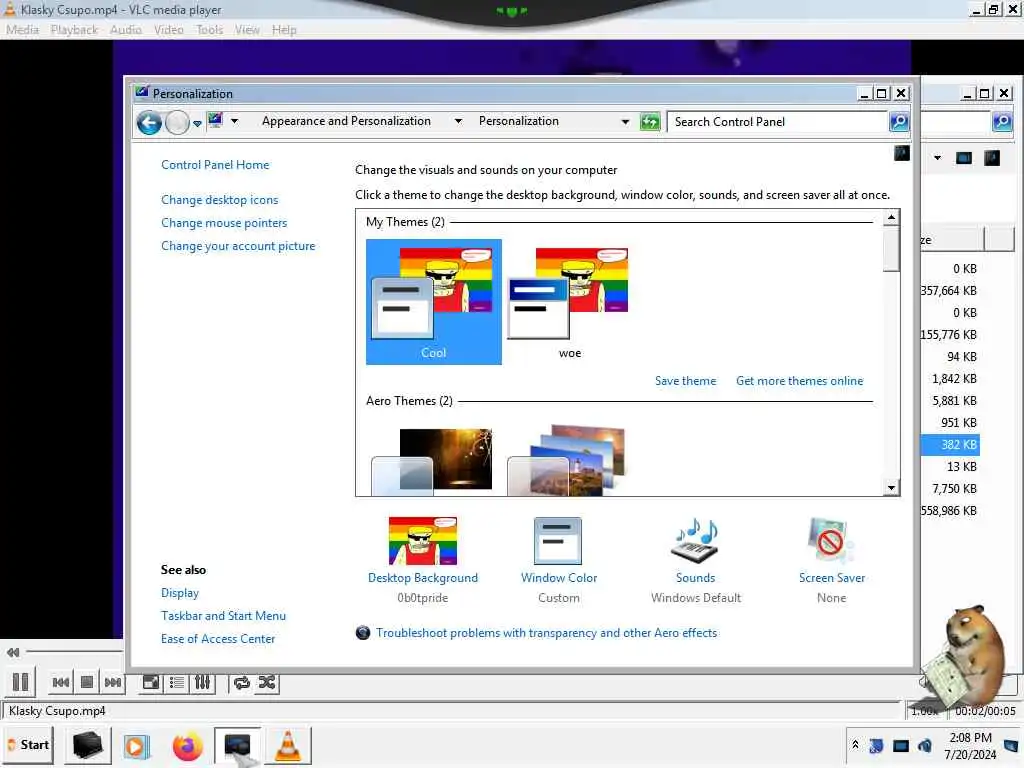Open the VLC Tools menu
Viewport: 1024px width, 768px height.
[x=209, y=29]
